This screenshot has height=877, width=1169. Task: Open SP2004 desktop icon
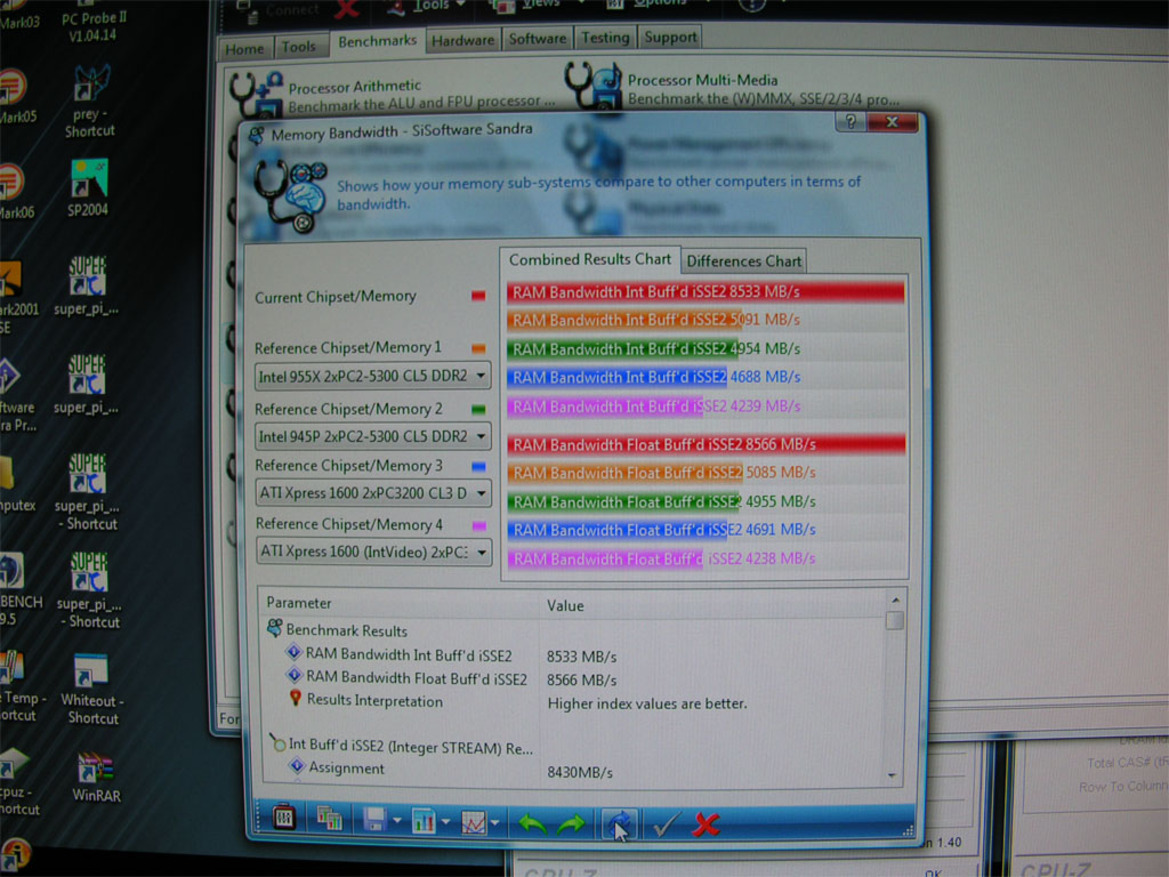point(89,188)
